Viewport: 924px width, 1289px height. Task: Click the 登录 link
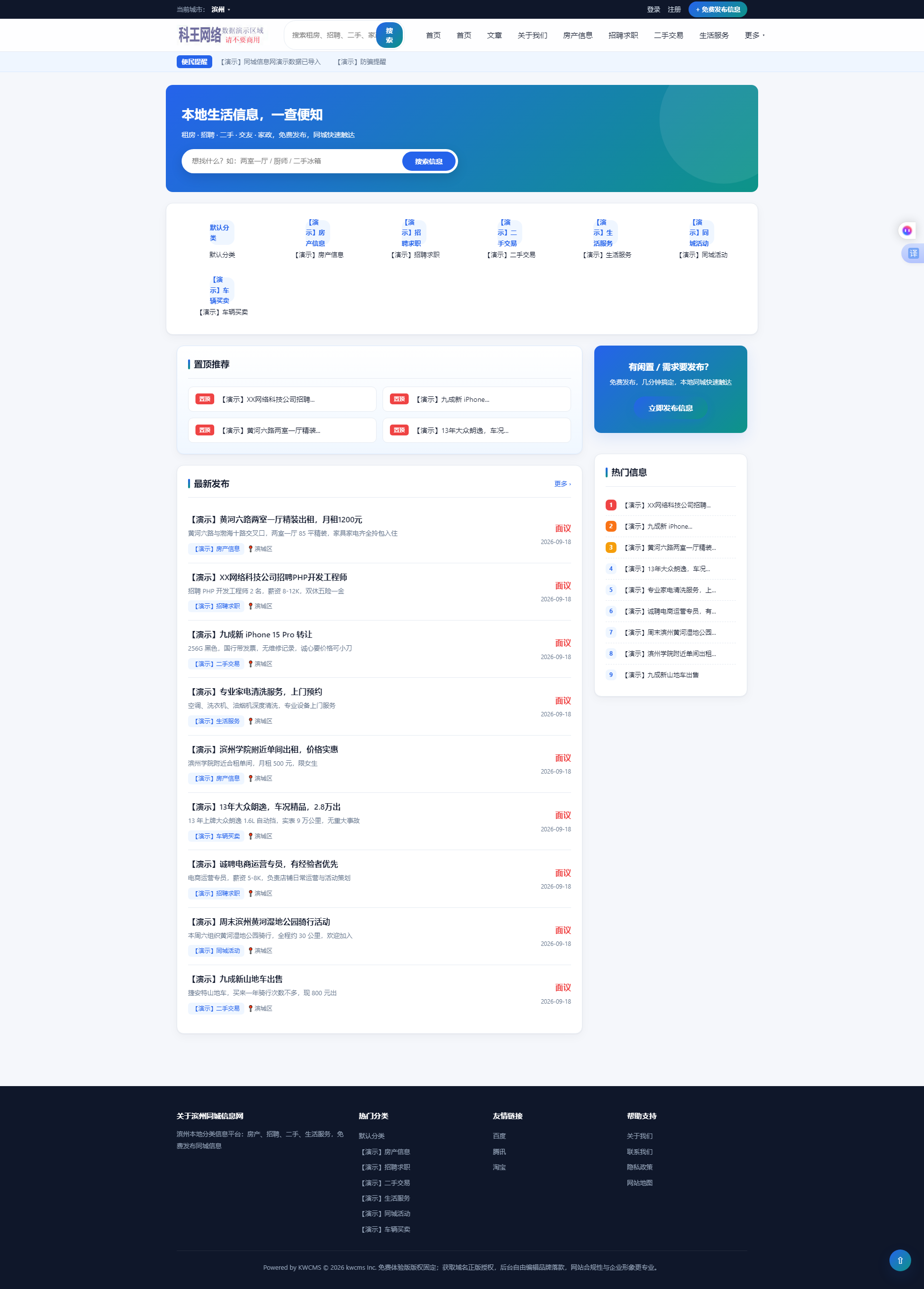coord(653,10)
